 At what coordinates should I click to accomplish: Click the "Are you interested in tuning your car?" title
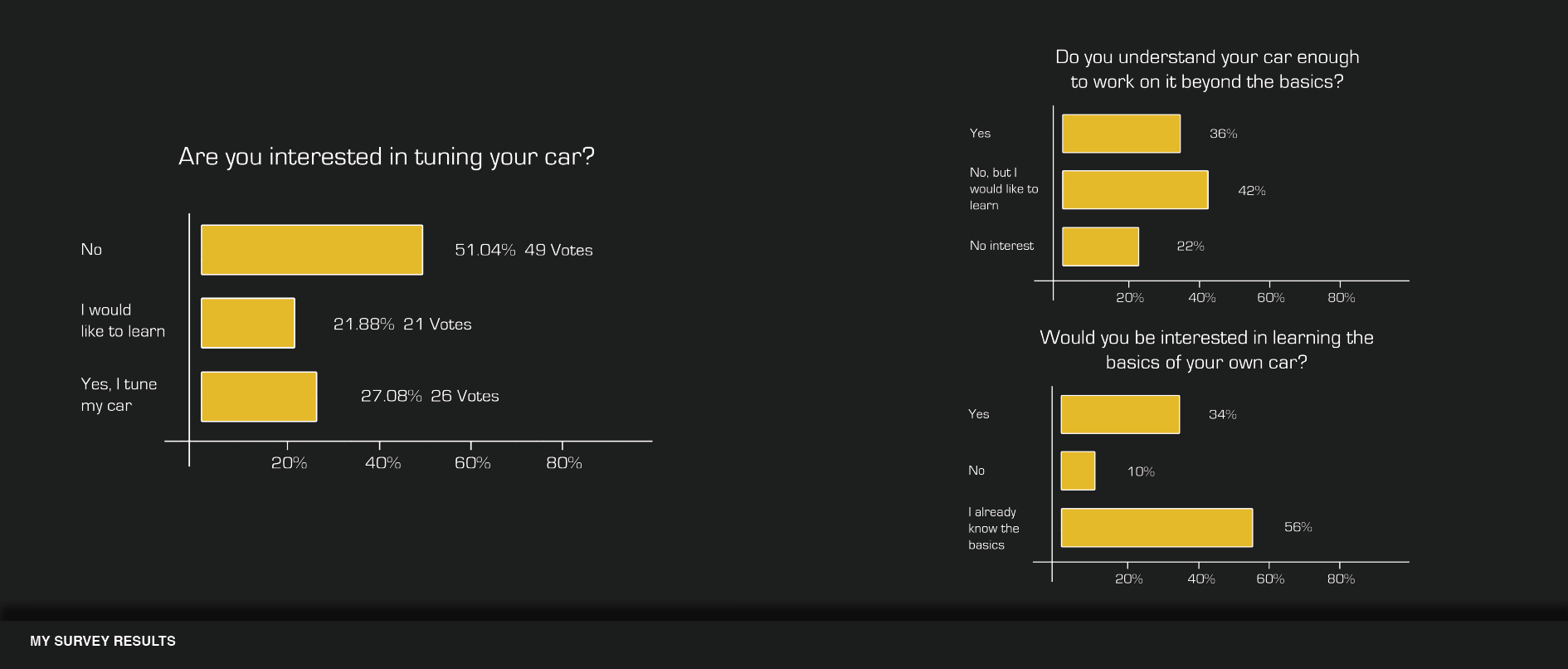click(x=387, y=157)
